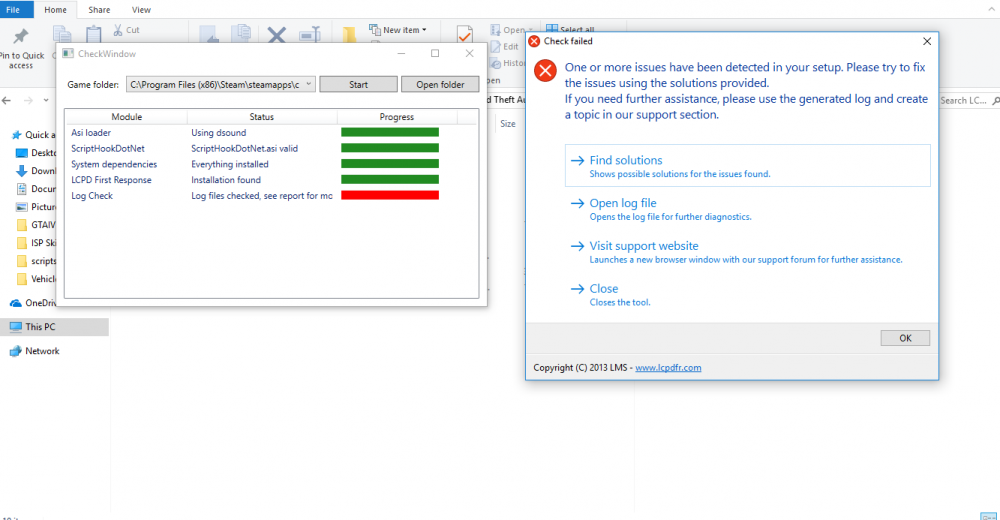Image resolution: width=1000 pixels, height=520 pixels.
Task: Select the ScriptHookDotNet module row
Action: 271,149
